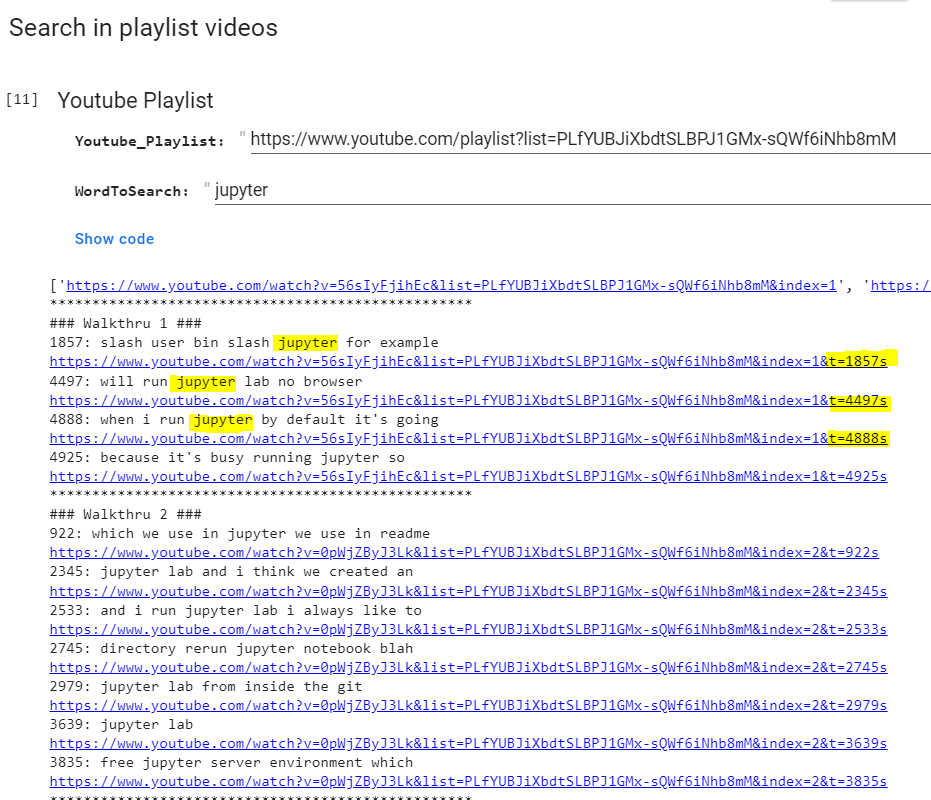
Task: Open the last link ending t=3835s
Action: (x=468, y=781)
